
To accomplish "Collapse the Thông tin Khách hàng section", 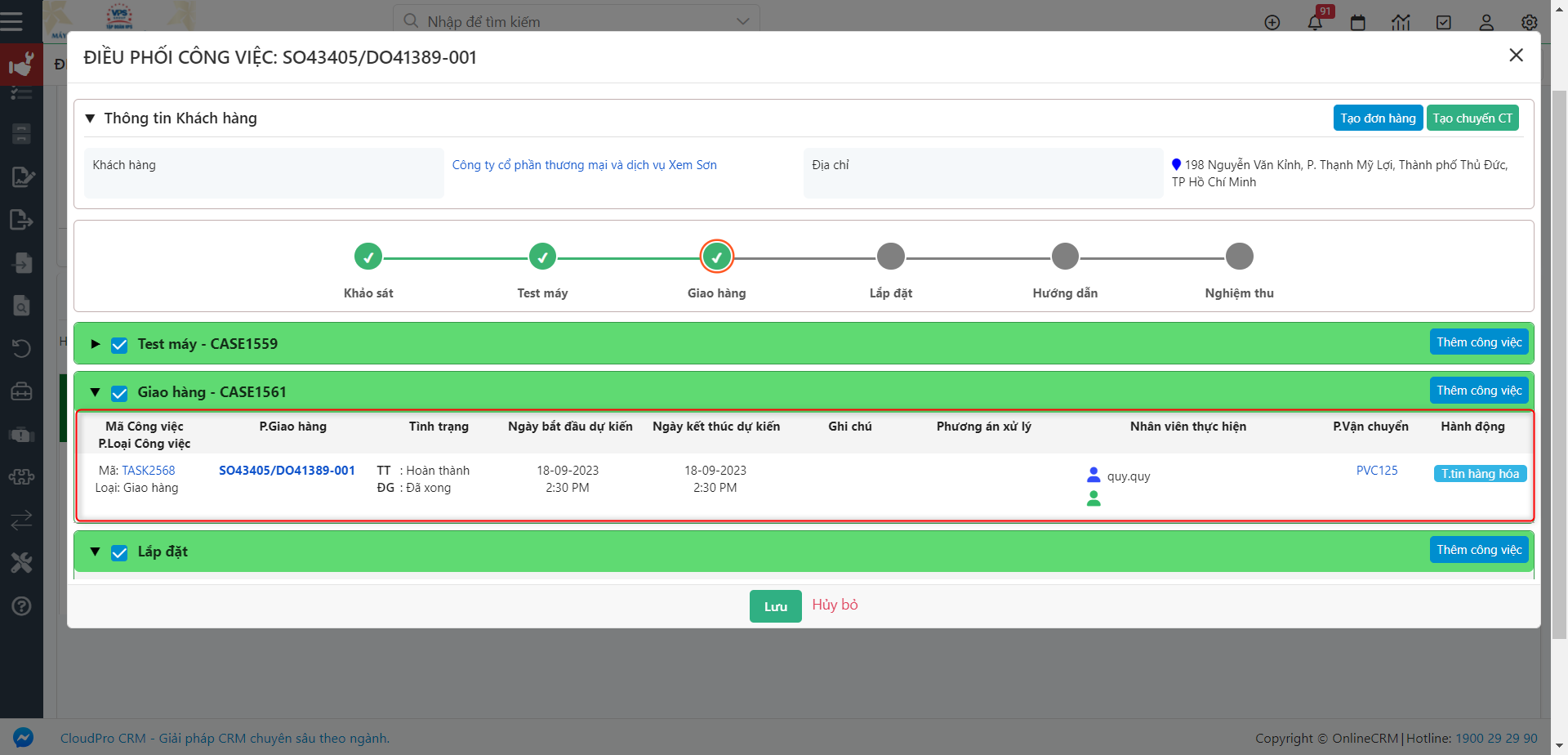I will pos(90,118).
